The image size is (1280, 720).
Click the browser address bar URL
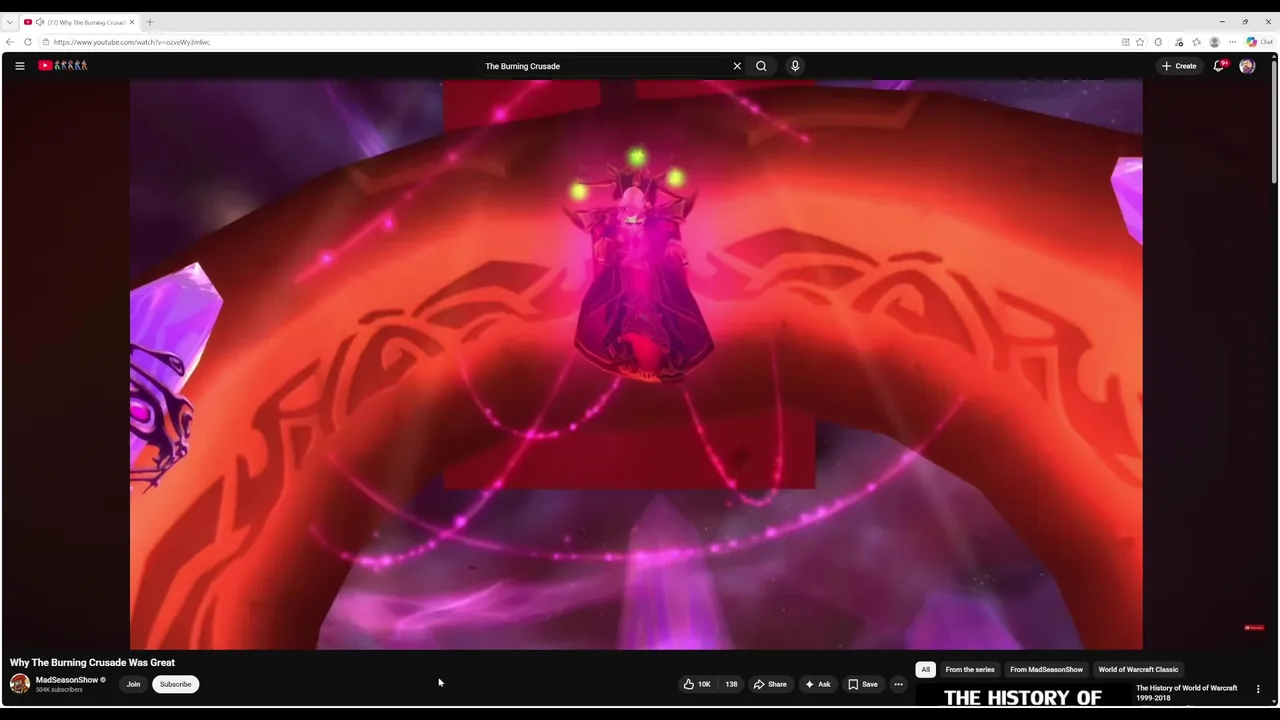(x=132, y=42)
